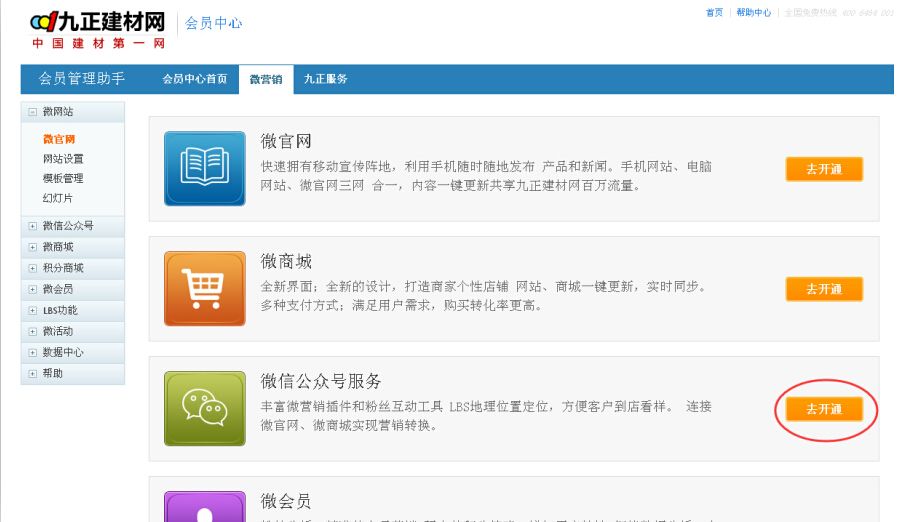Screen dimensions: 900x522
Task: Click the purple 微会员 icon
Action: (x=204, y=506)
